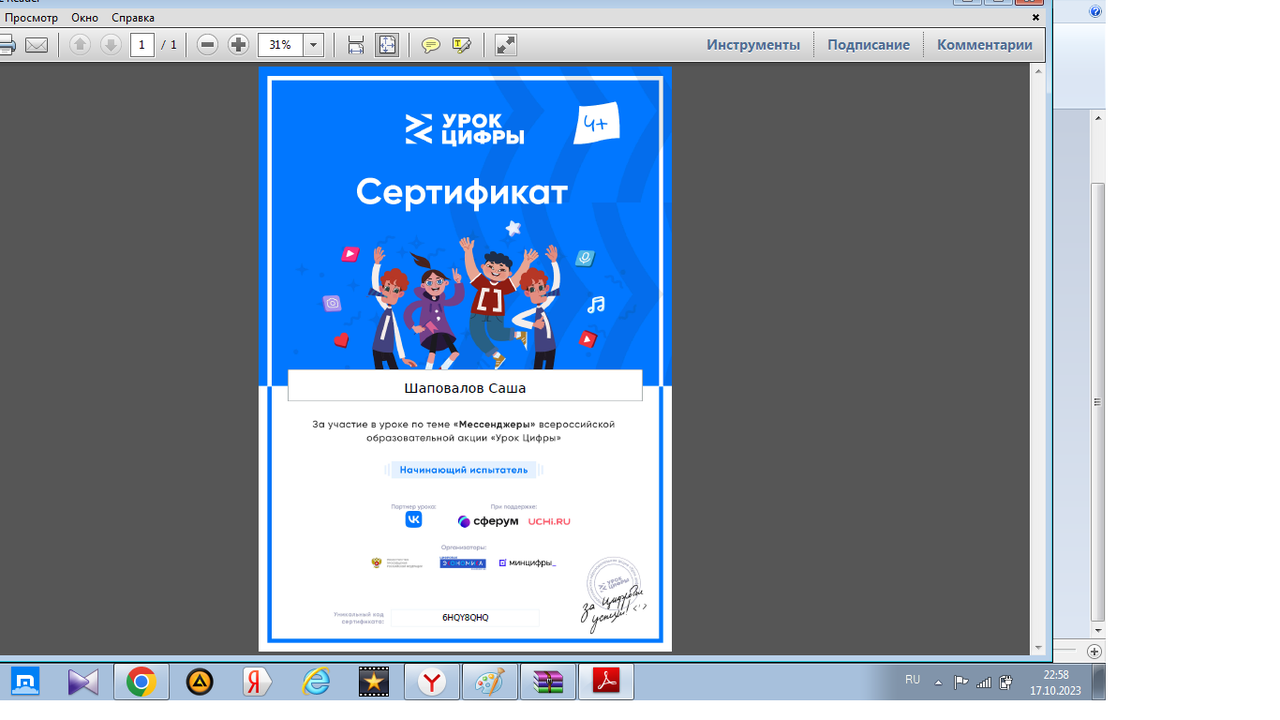Image resolution: width=1280 pixels, height=720 pixels.
Task: Click the Начинающий испытатель label
Action: pyautogui.click(x=464, y=470)
